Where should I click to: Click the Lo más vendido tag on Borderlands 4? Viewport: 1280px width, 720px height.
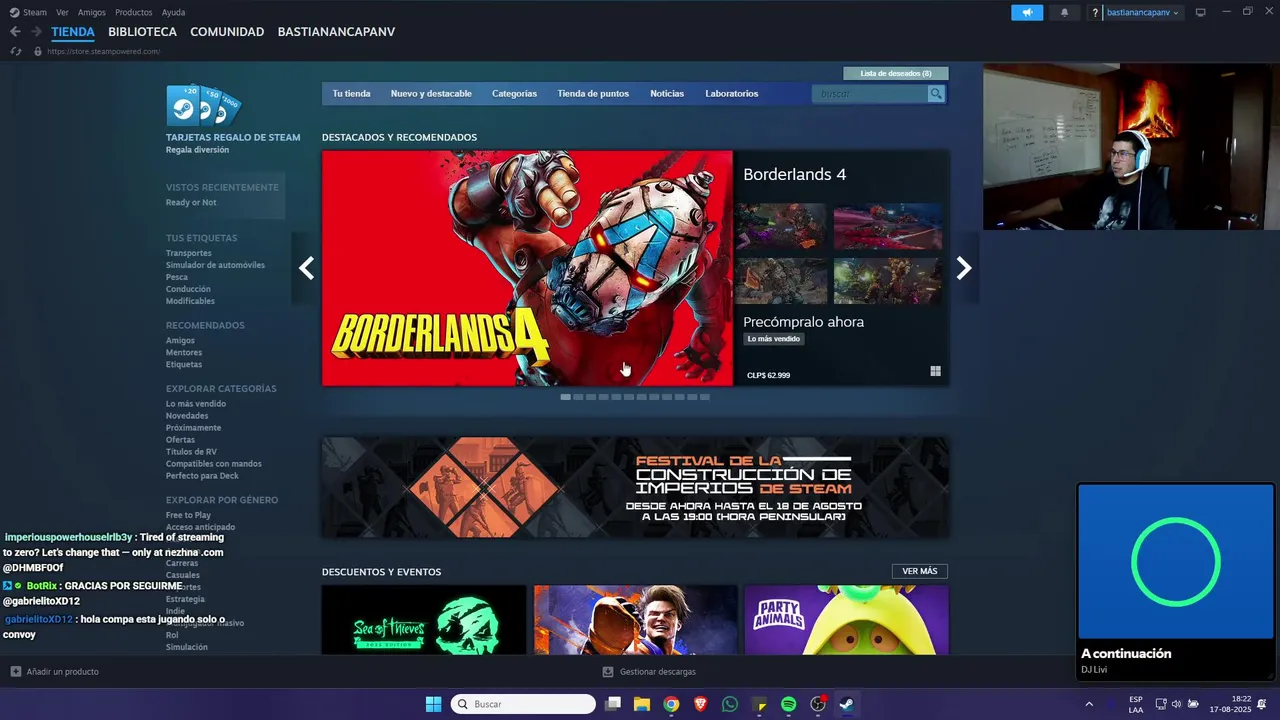point(774,339)
